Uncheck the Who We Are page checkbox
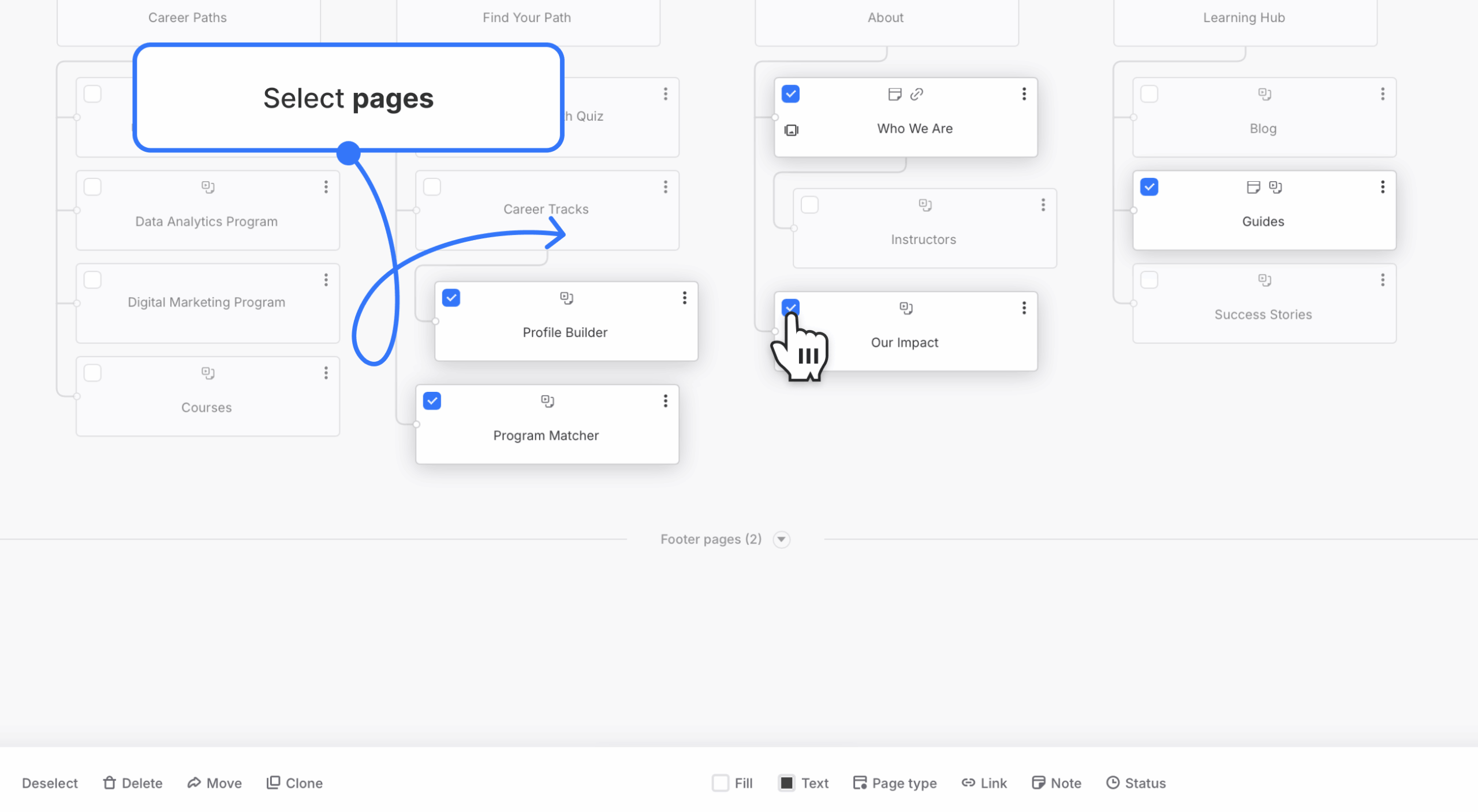 coord(790,94)
